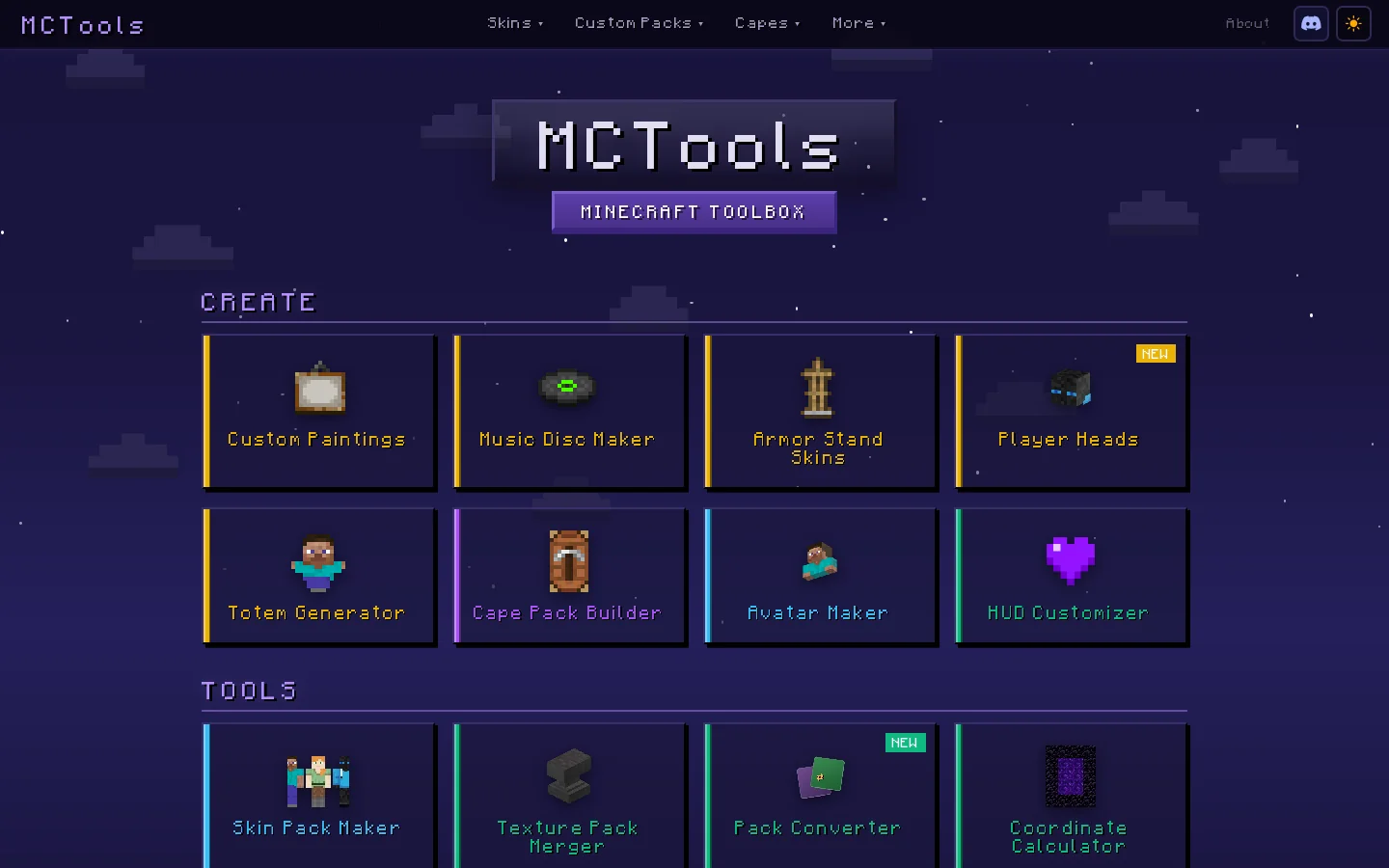Open the Cape Pack Builder label
The width and height of the screenshot is (1389, 868).
click(567, 613)
